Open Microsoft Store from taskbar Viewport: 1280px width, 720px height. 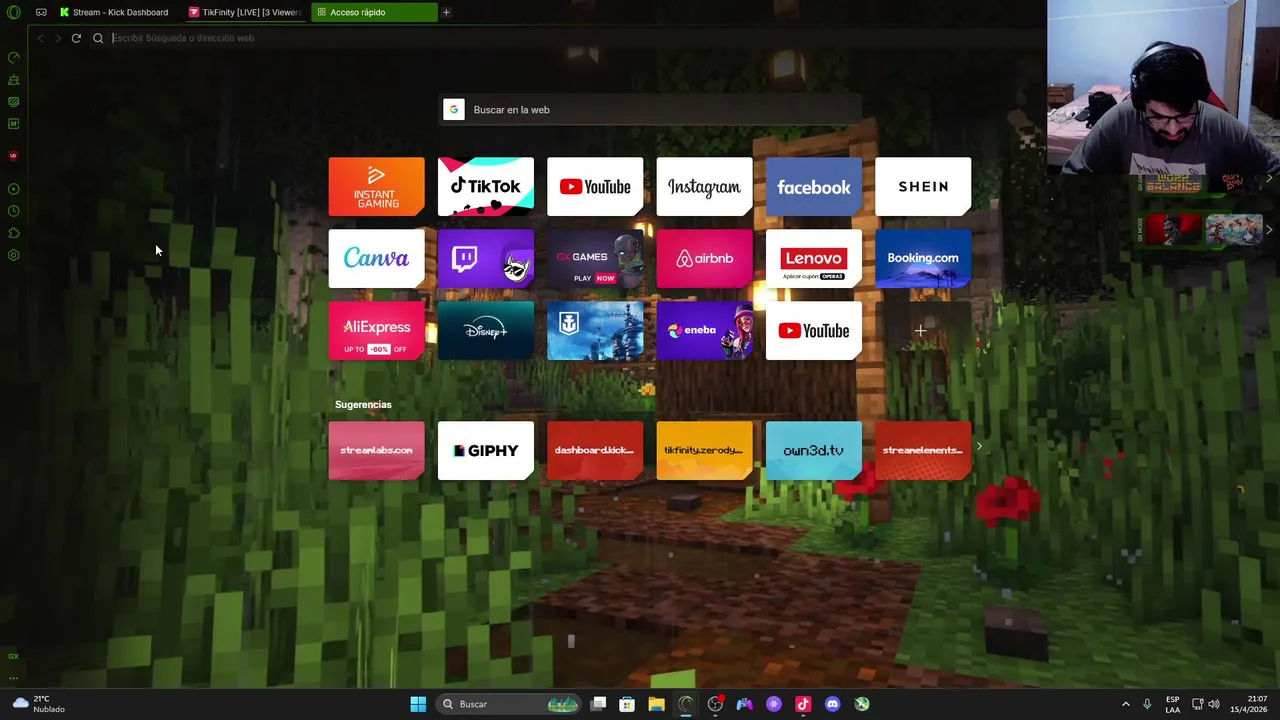point(627,704)
